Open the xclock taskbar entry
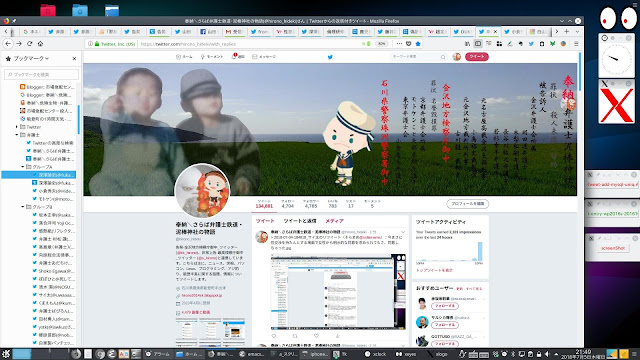The height and width of the screenshot is (360, 640). coord(376,354)
